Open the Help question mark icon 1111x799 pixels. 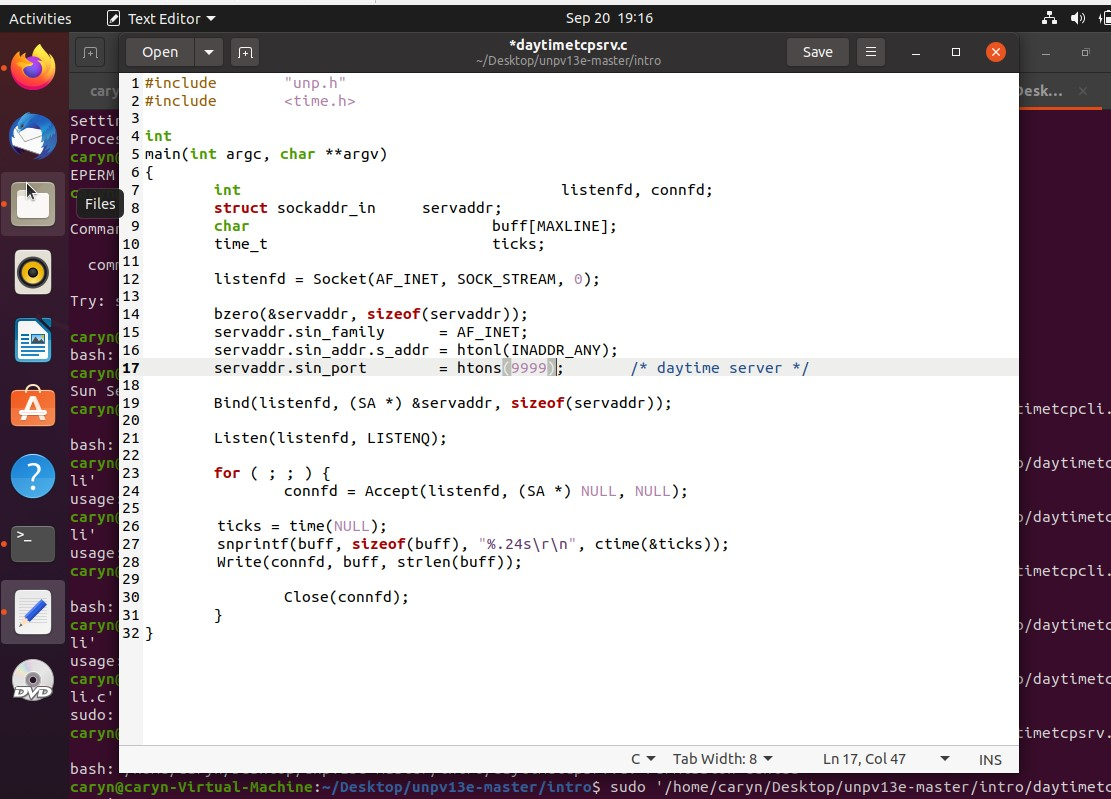(x=33, y=476)
